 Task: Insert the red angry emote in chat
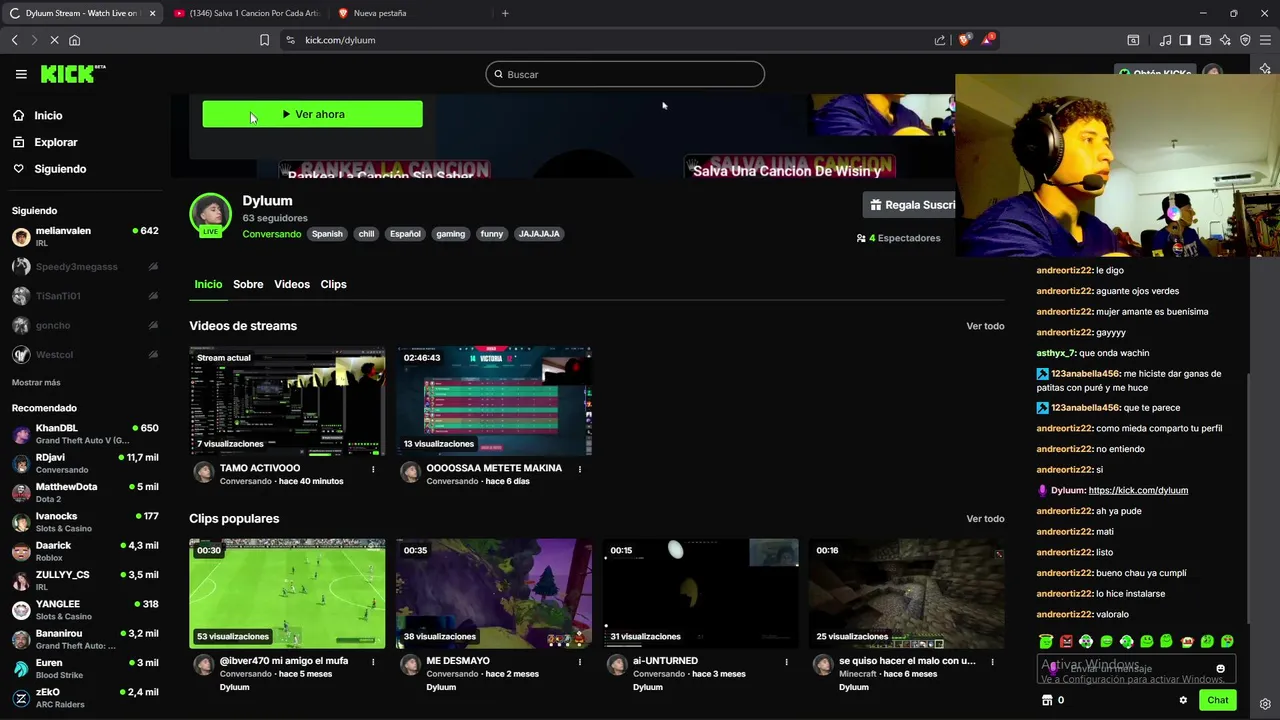click(x=1066, y=641)
